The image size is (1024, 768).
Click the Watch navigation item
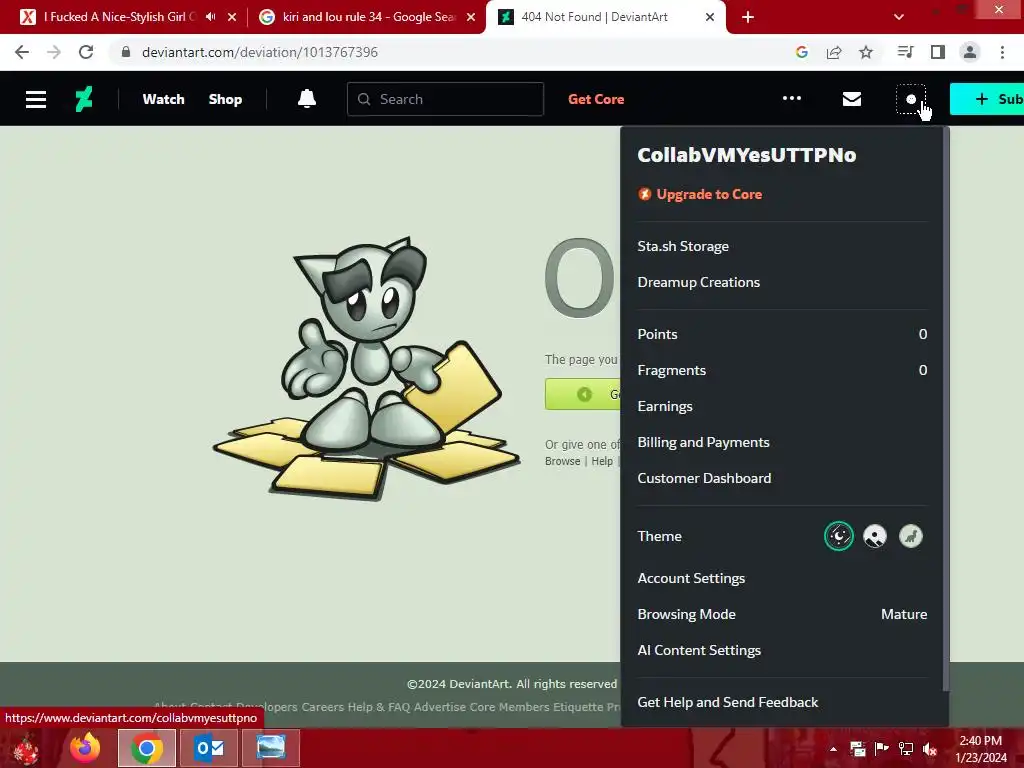click(x=163, y=99)
